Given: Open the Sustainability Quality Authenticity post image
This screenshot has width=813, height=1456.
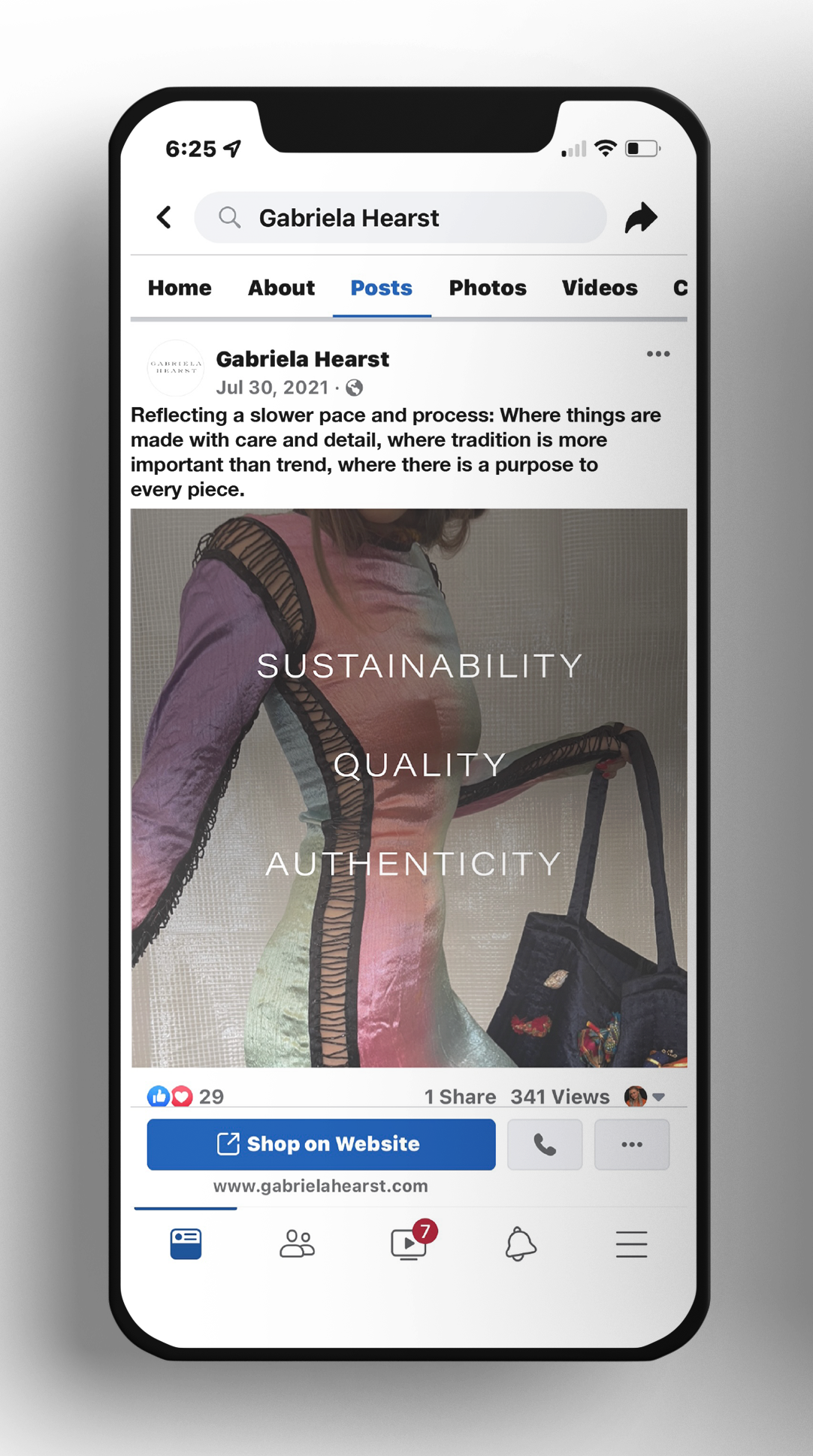Looking at the screenshot, I should coord(409,787).
